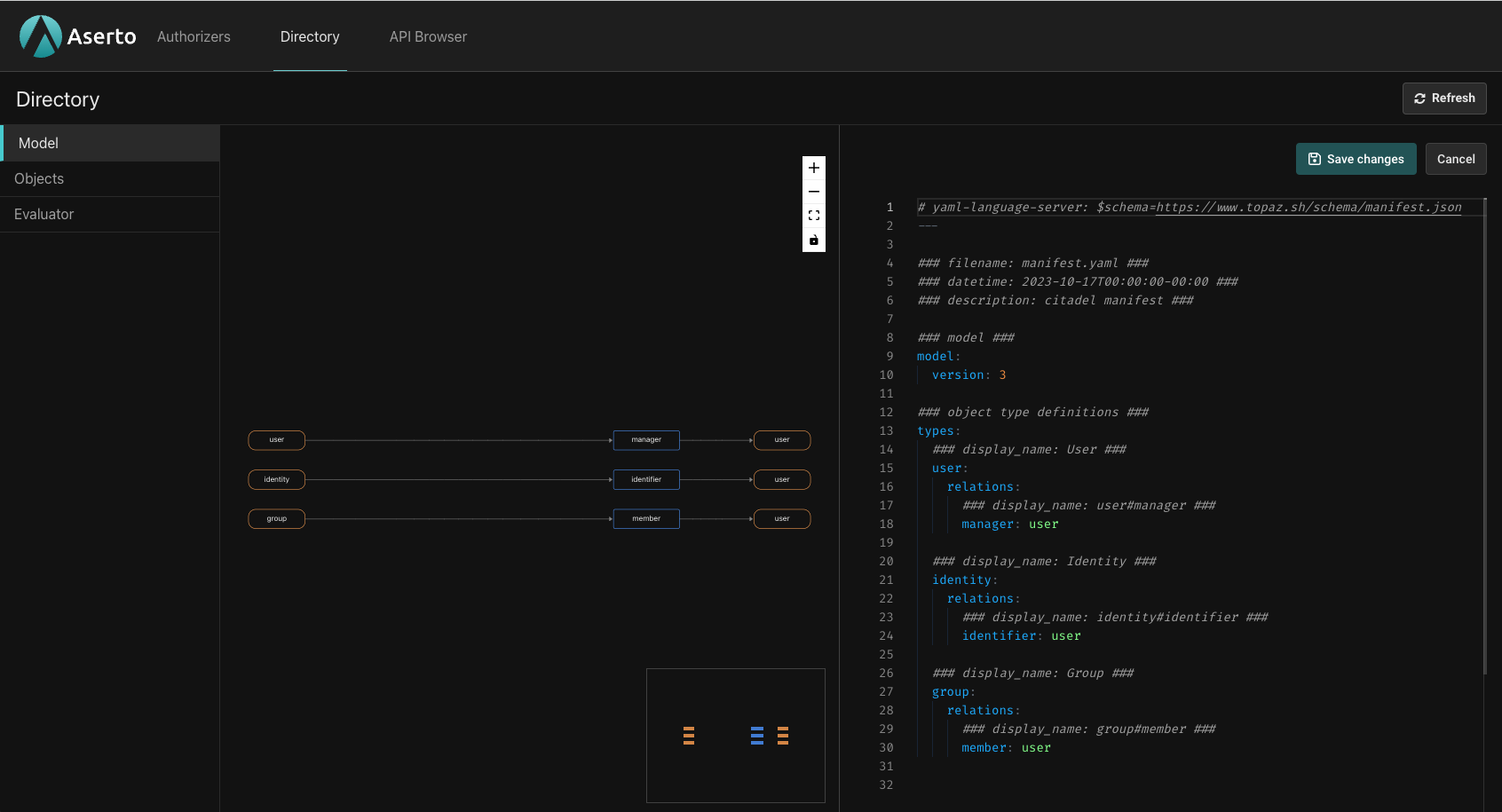Fit the graph to view
1502x812 pixels.
tap(813, 216)
